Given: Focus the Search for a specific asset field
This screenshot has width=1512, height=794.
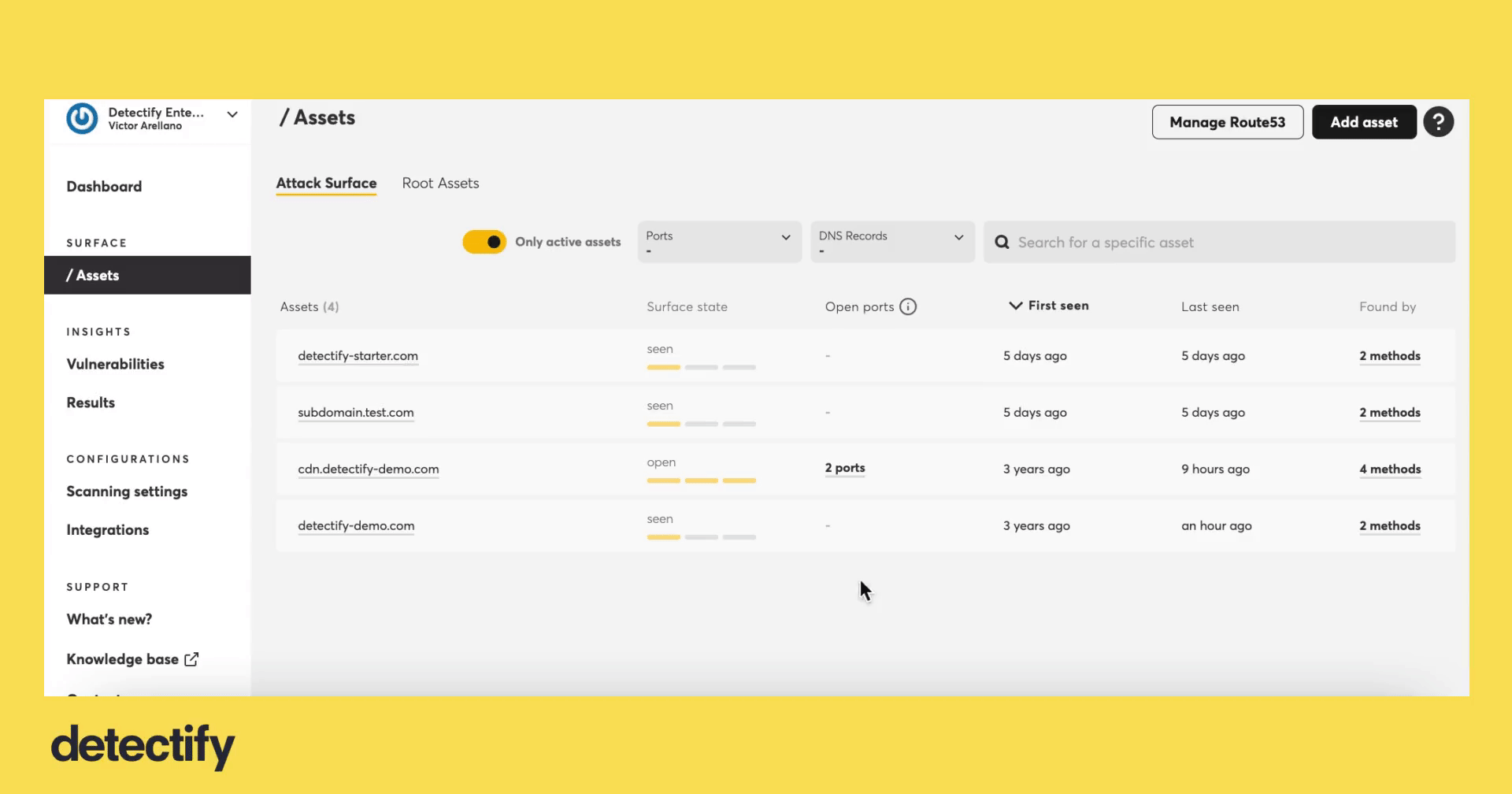Looking at the screenshot, I should click(1219, 242).
